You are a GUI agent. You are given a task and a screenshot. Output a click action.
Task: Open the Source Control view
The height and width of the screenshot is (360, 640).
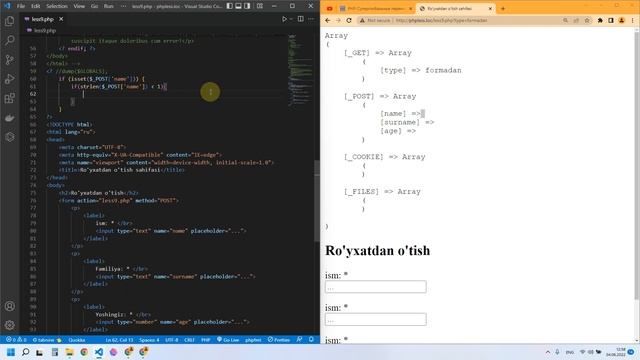[10, 60]
